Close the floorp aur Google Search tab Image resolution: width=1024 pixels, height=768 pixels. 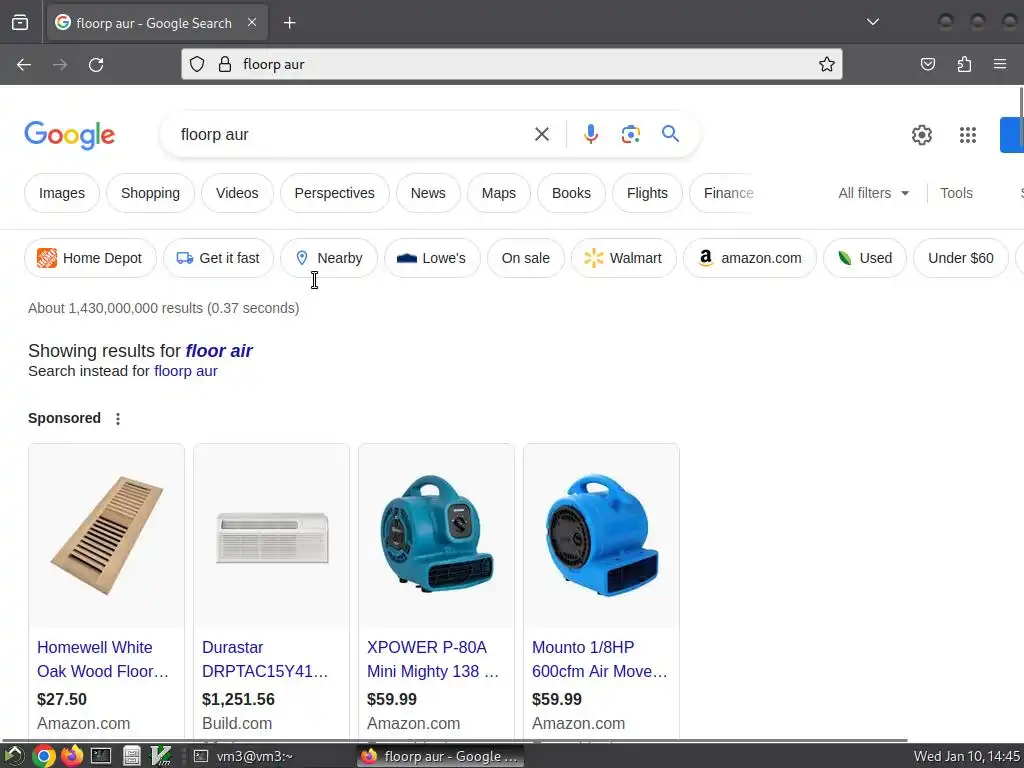[252, 22]
